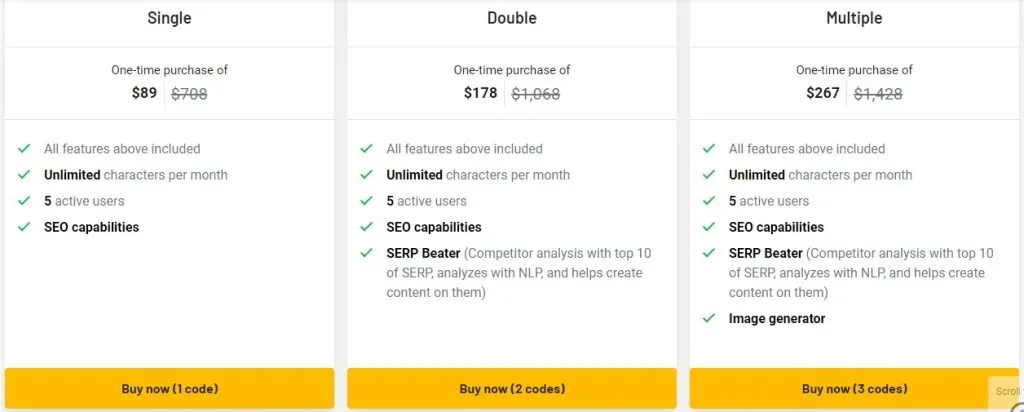Image resolution: width=1024 pixels, height=412 pixels.
Task: Click the SEO capabilities text in Double plan
Action: (434, 227)
